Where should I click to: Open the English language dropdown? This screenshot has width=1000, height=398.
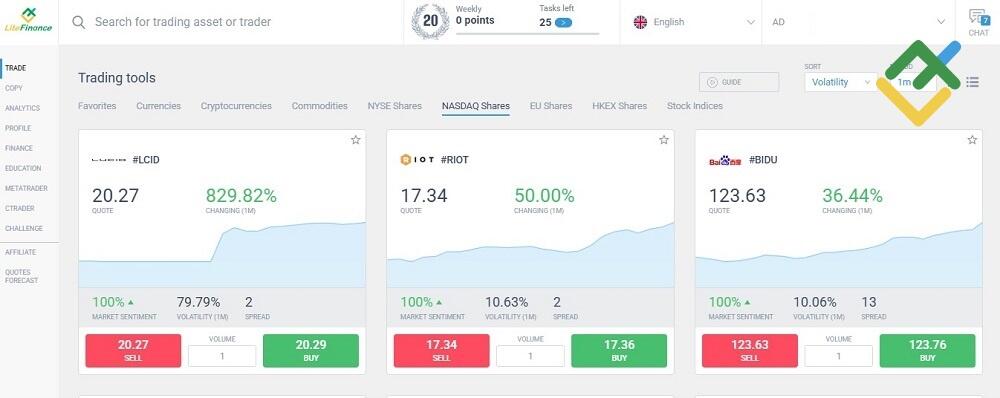pos(693,22)
